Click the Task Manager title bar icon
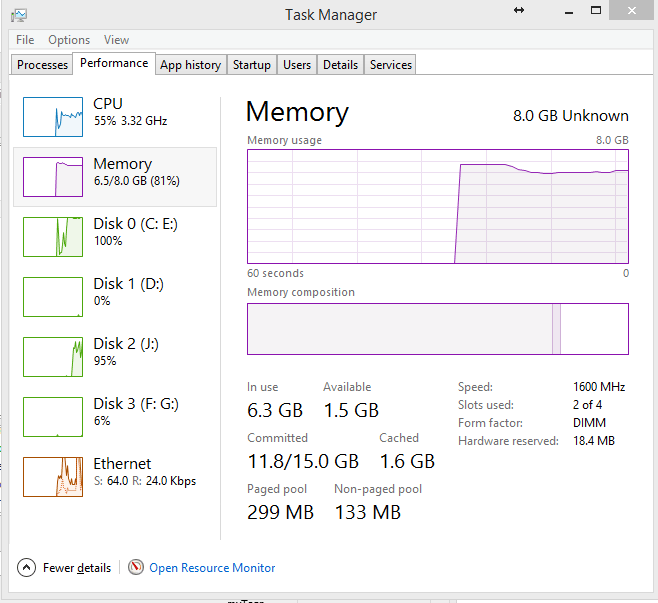This screenshot has height=603, width=658. (x=18, y=14)
